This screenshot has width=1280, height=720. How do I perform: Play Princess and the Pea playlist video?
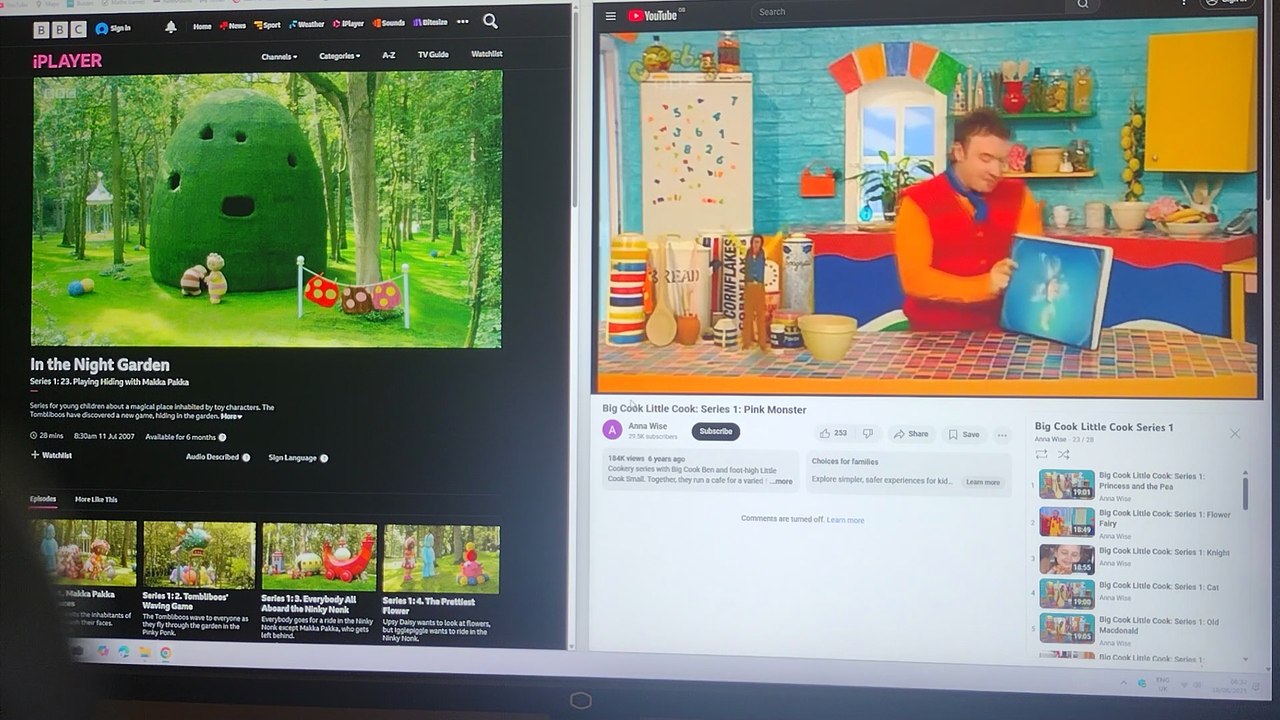[1067, 484]
